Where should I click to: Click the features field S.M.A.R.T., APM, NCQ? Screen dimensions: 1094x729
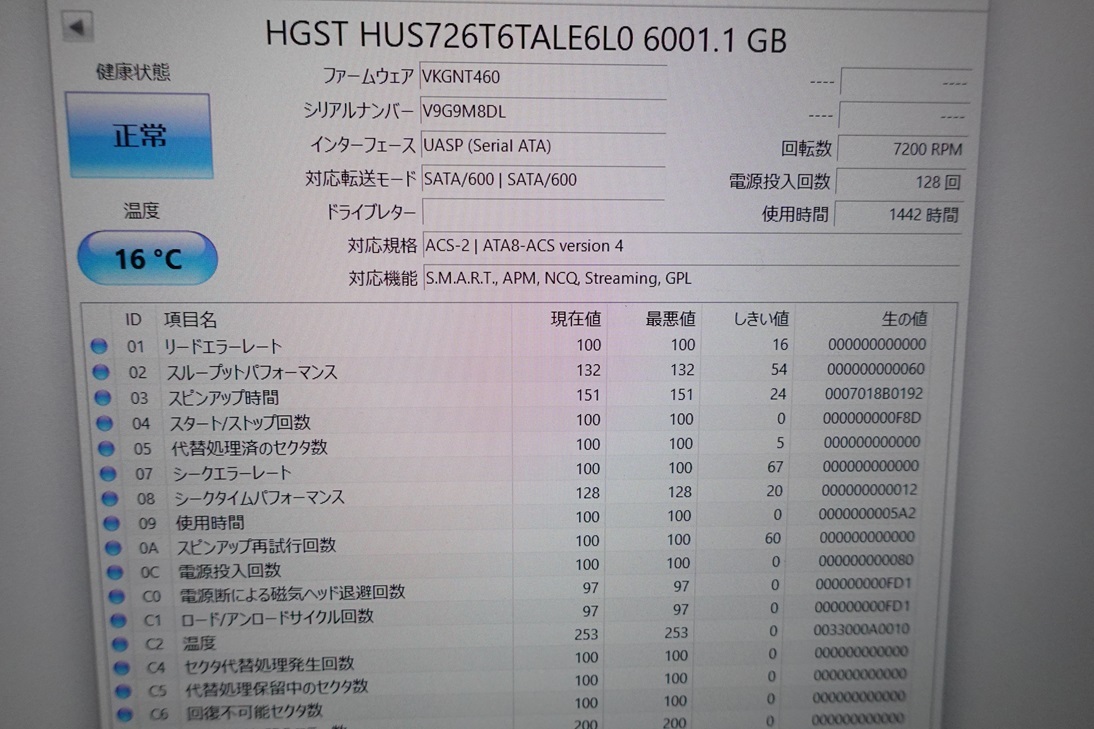tap(691, 278)
